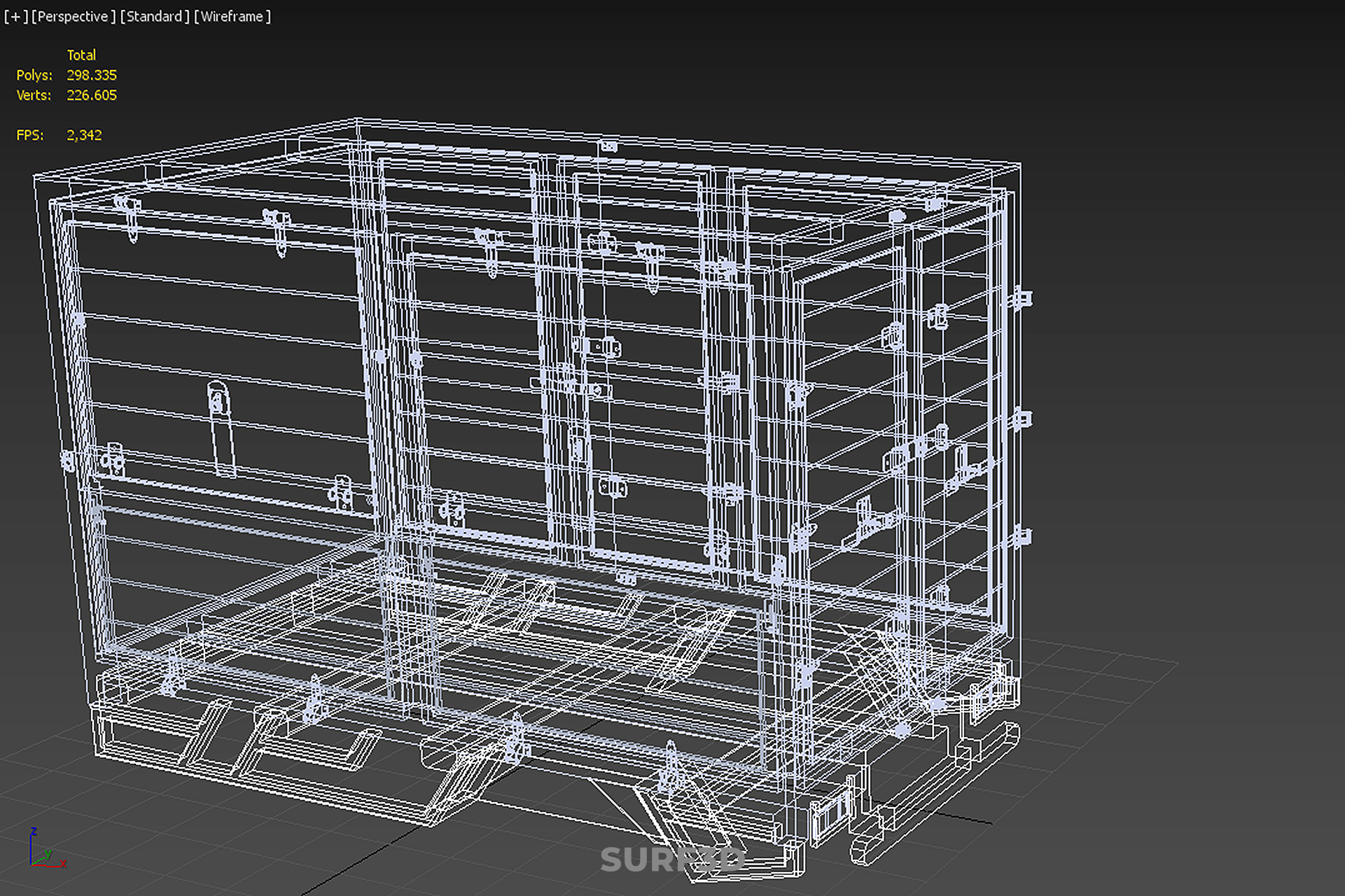
Task: Select the angled skid brace at bottom center
Action: pos(464,785)
